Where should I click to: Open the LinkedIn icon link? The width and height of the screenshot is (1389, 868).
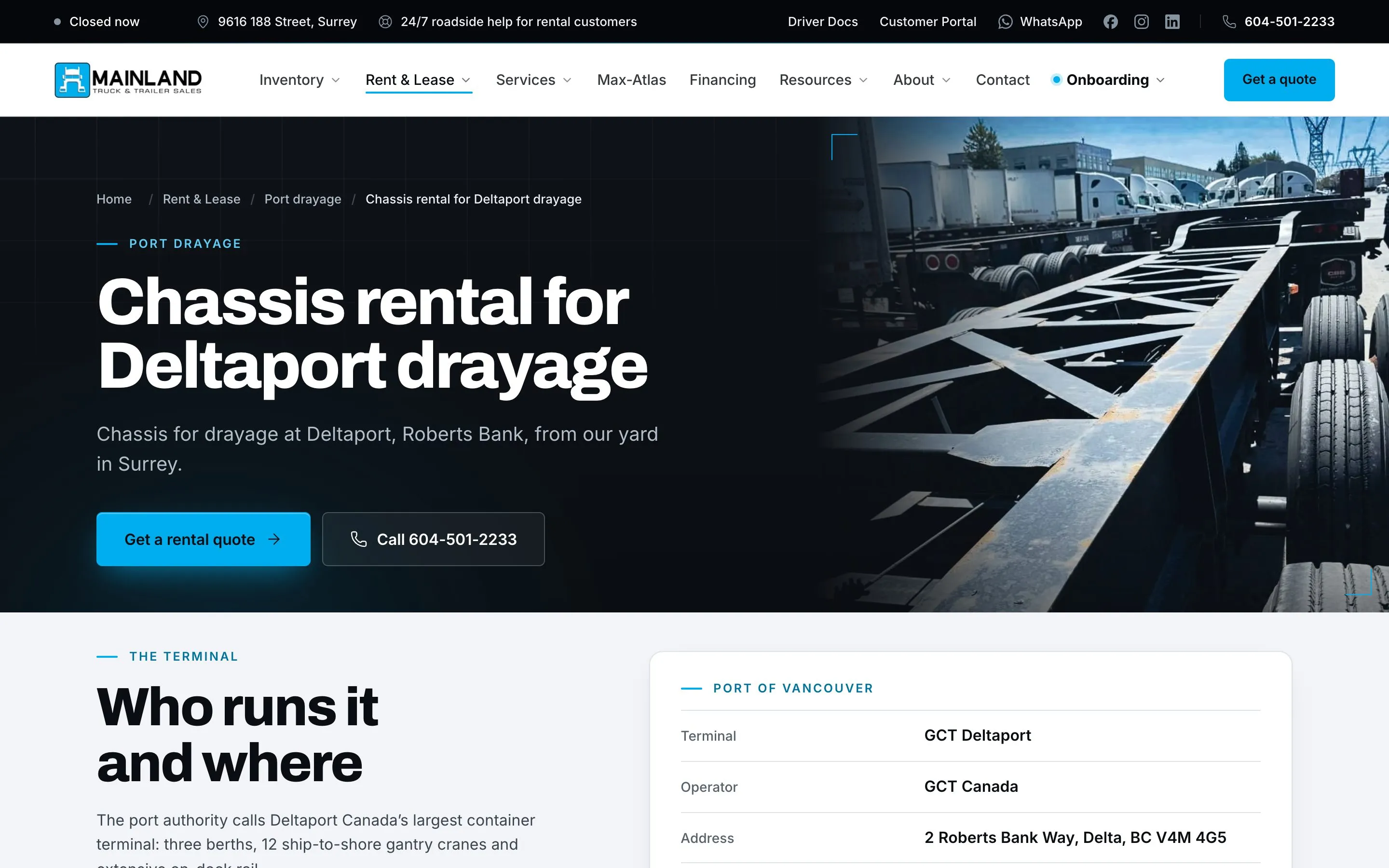1172,22
